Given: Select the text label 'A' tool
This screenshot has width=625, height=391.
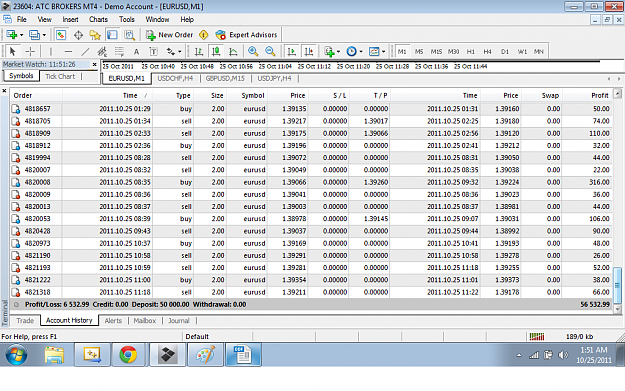Looking at the screenshot, I should 136,51.
